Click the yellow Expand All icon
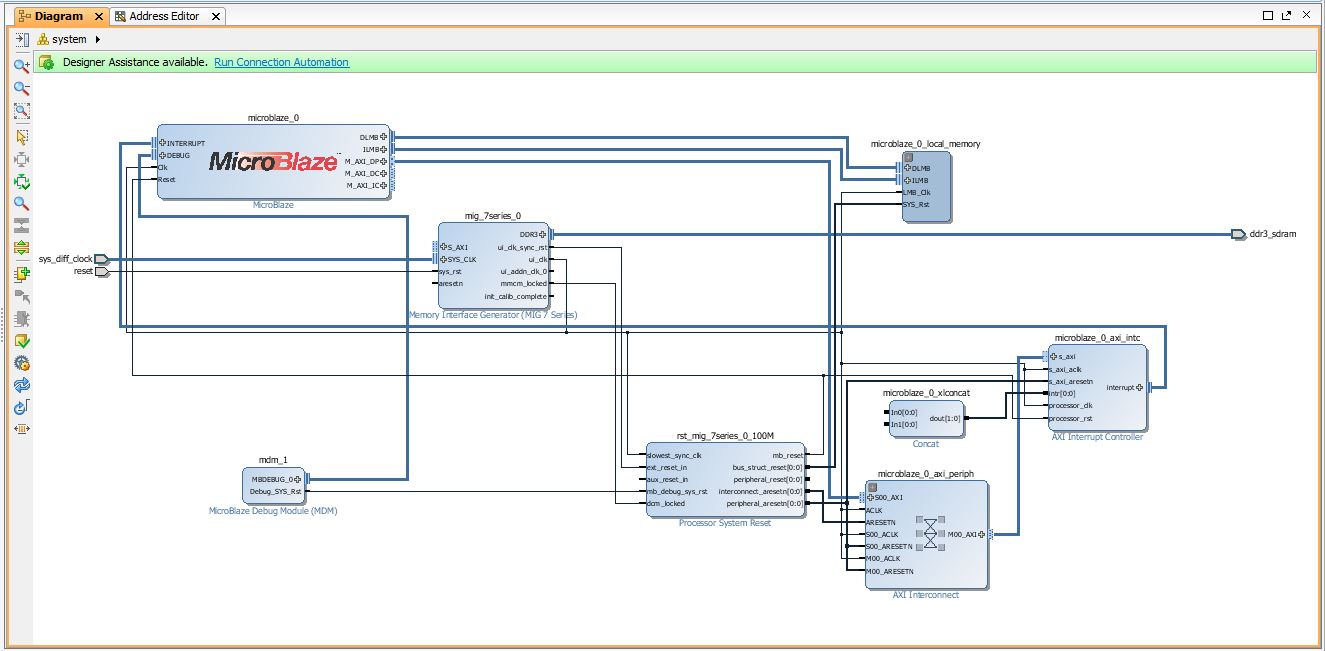This screenshot has height=651, width=1325. pyautogui.click(x=21, y=248)
